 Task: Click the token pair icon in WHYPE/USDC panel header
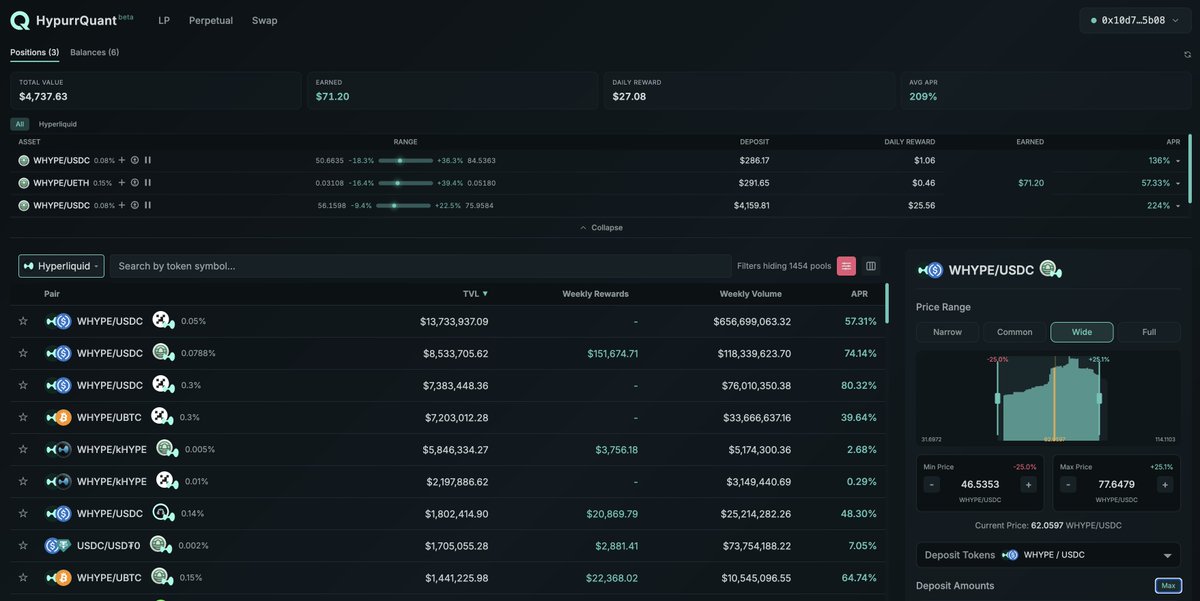click(x=930, y=270)
